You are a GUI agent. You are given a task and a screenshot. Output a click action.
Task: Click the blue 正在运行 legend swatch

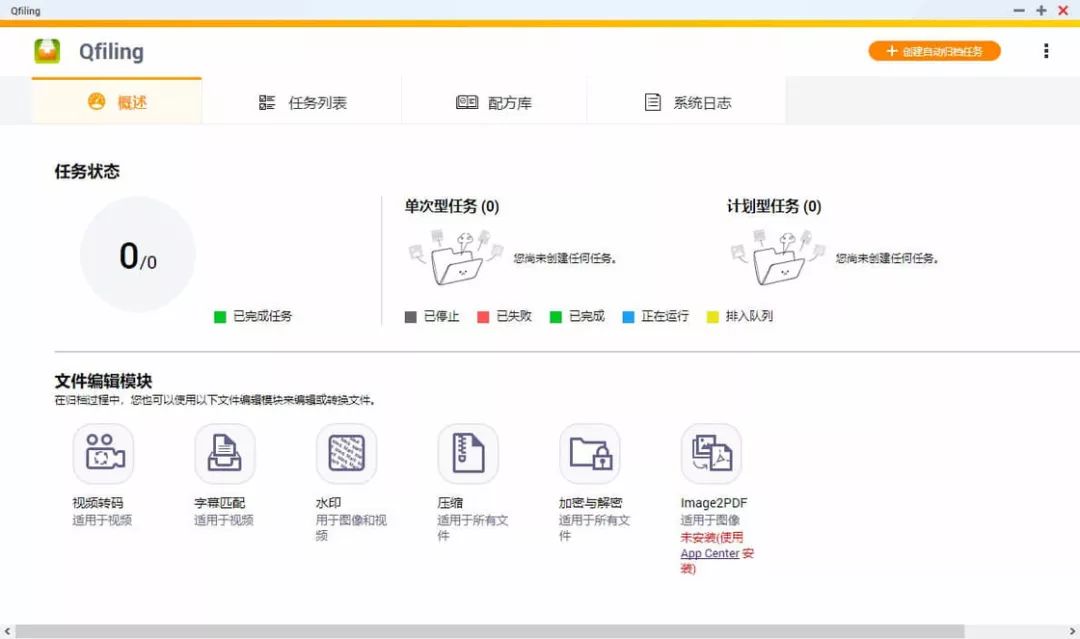point(628,317)
